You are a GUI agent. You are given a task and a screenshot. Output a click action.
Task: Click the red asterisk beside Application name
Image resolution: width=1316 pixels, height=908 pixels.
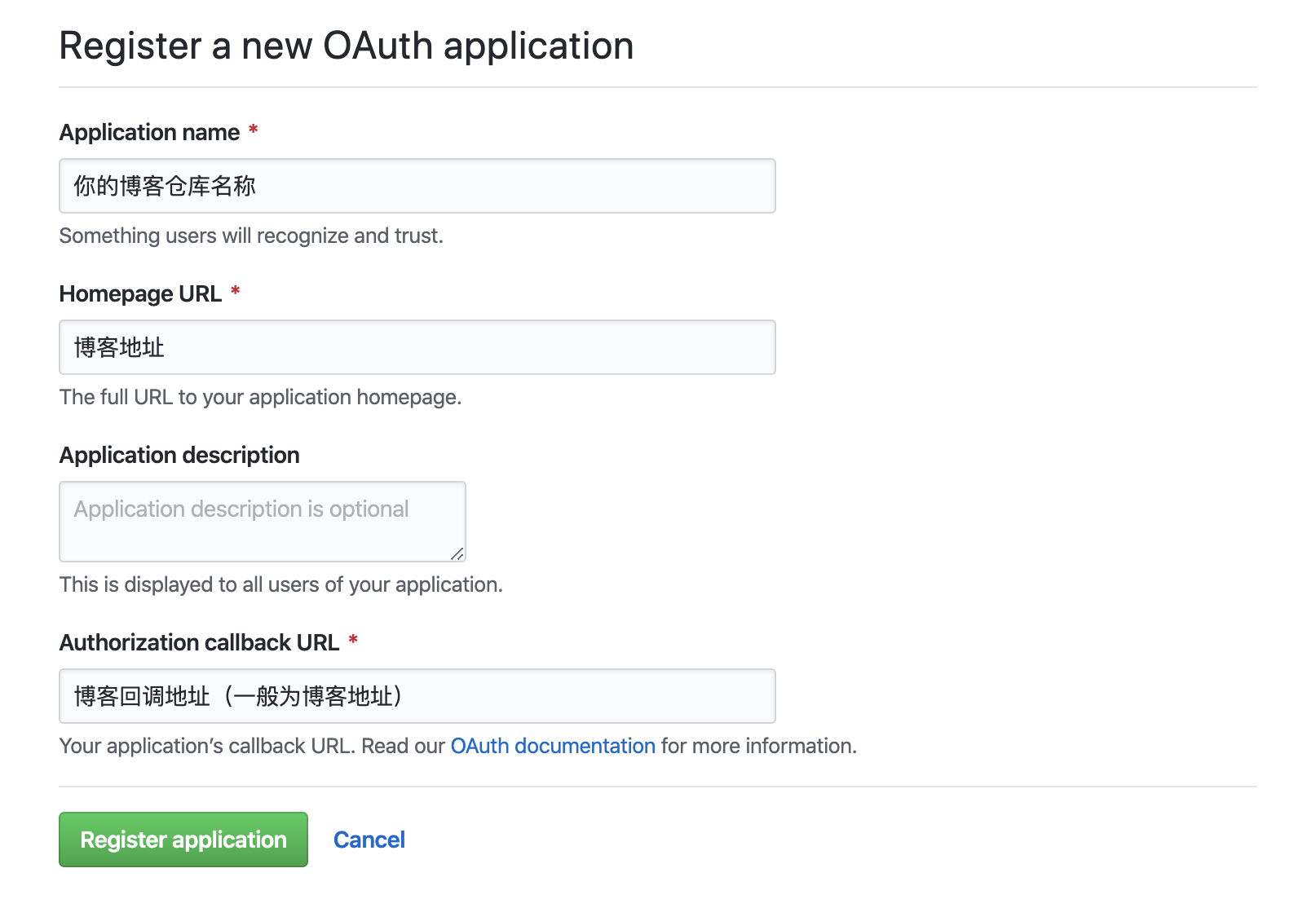tap(254, 130)
